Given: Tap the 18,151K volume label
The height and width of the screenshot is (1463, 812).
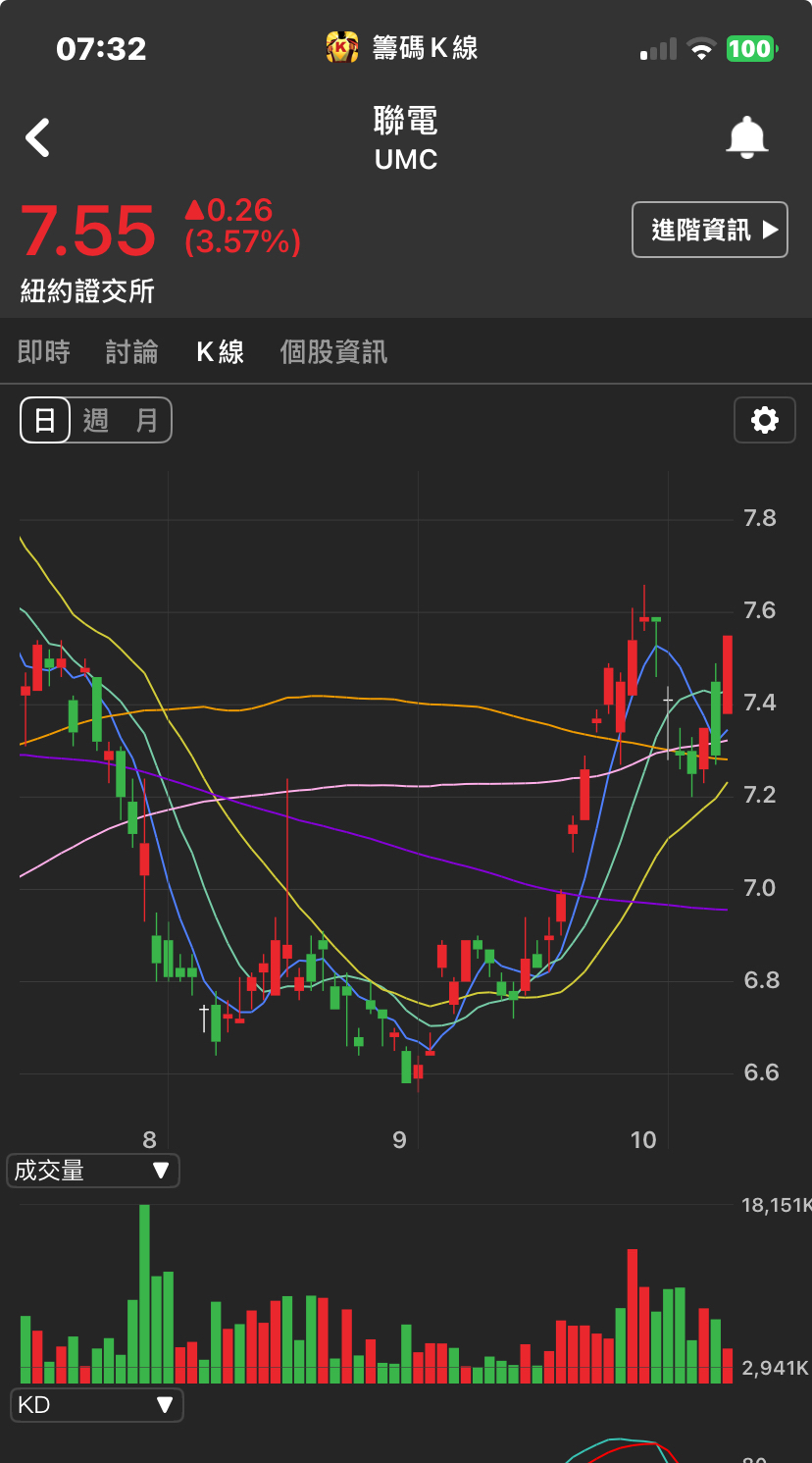Looking at the screenshot, I should click(776, 1205).
